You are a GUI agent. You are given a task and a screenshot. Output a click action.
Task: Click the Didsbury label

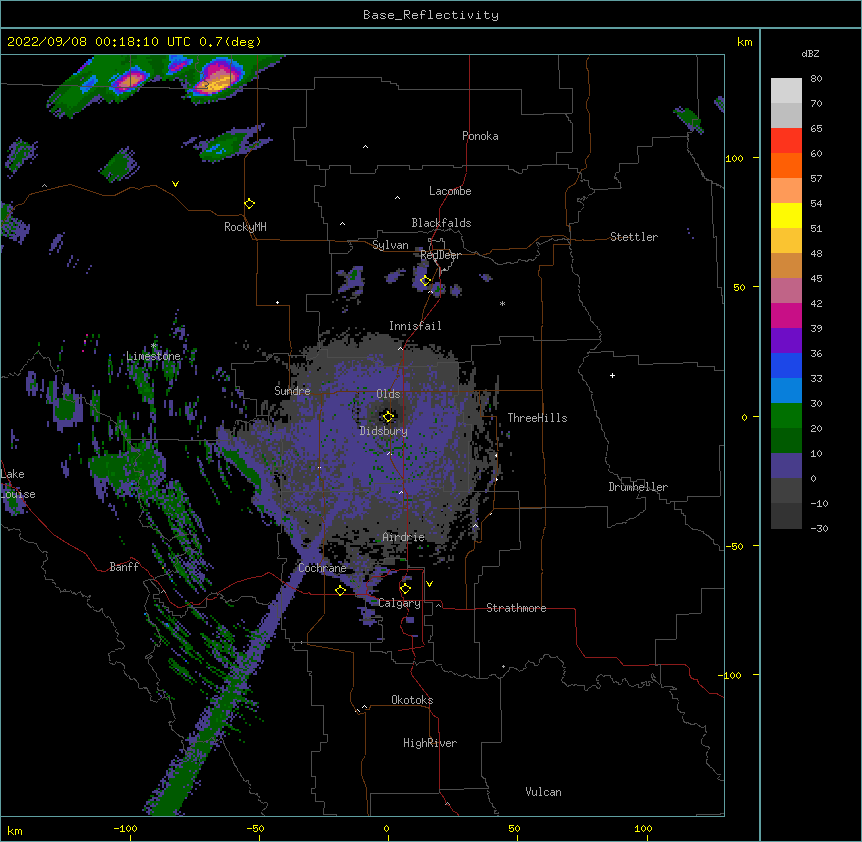click(384, 431)
